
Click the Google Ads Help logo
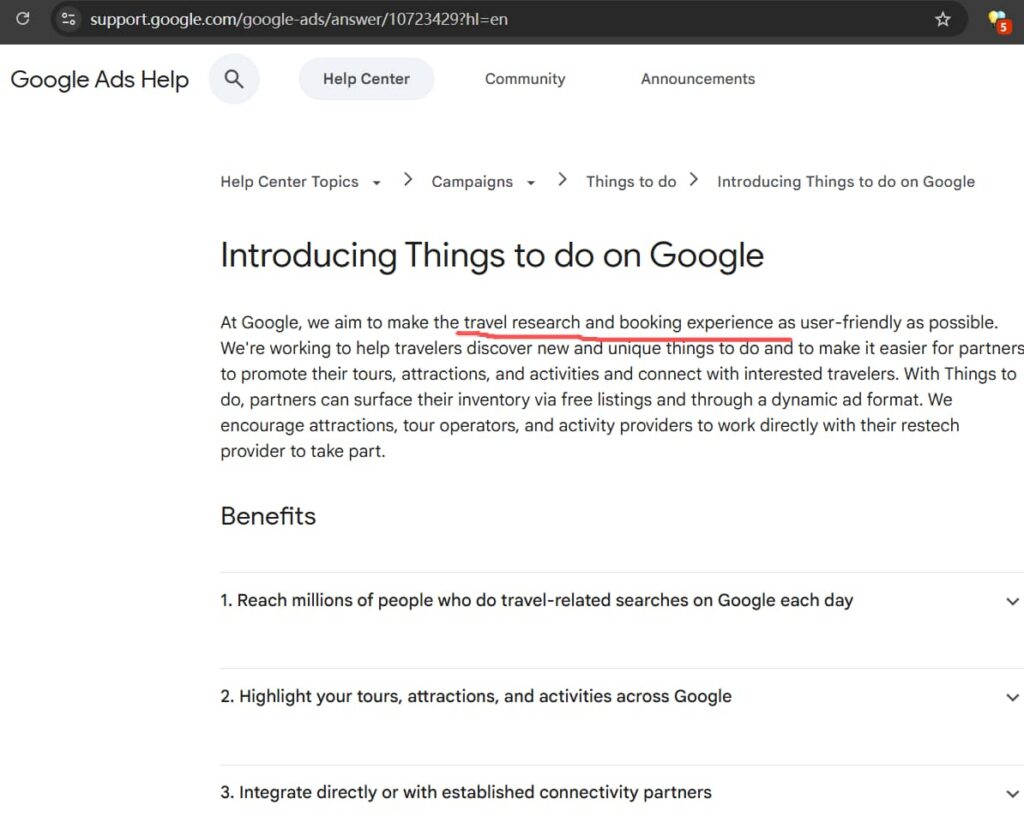coord(100,80)
